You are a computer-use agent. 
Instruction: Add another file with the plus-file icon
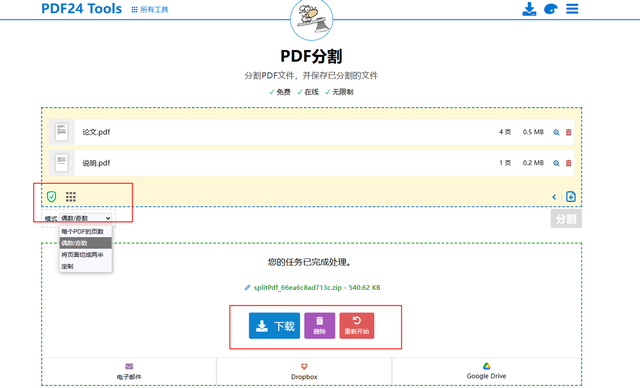[571, 197]
